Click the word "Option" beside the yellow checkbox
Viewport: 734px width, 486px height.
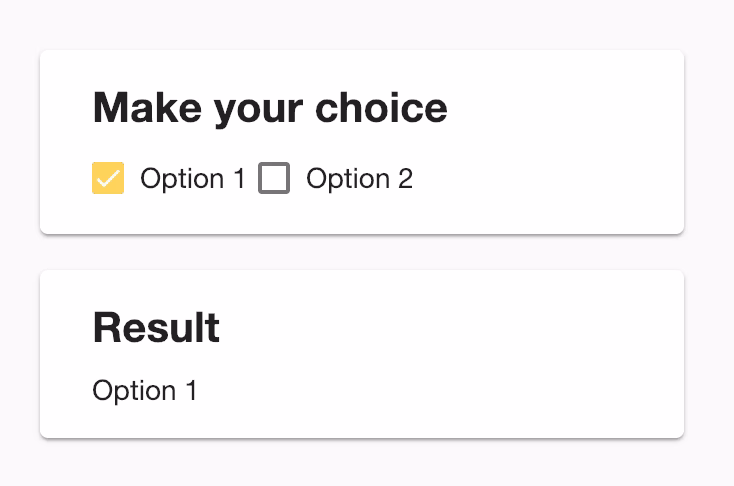(182, 179)
